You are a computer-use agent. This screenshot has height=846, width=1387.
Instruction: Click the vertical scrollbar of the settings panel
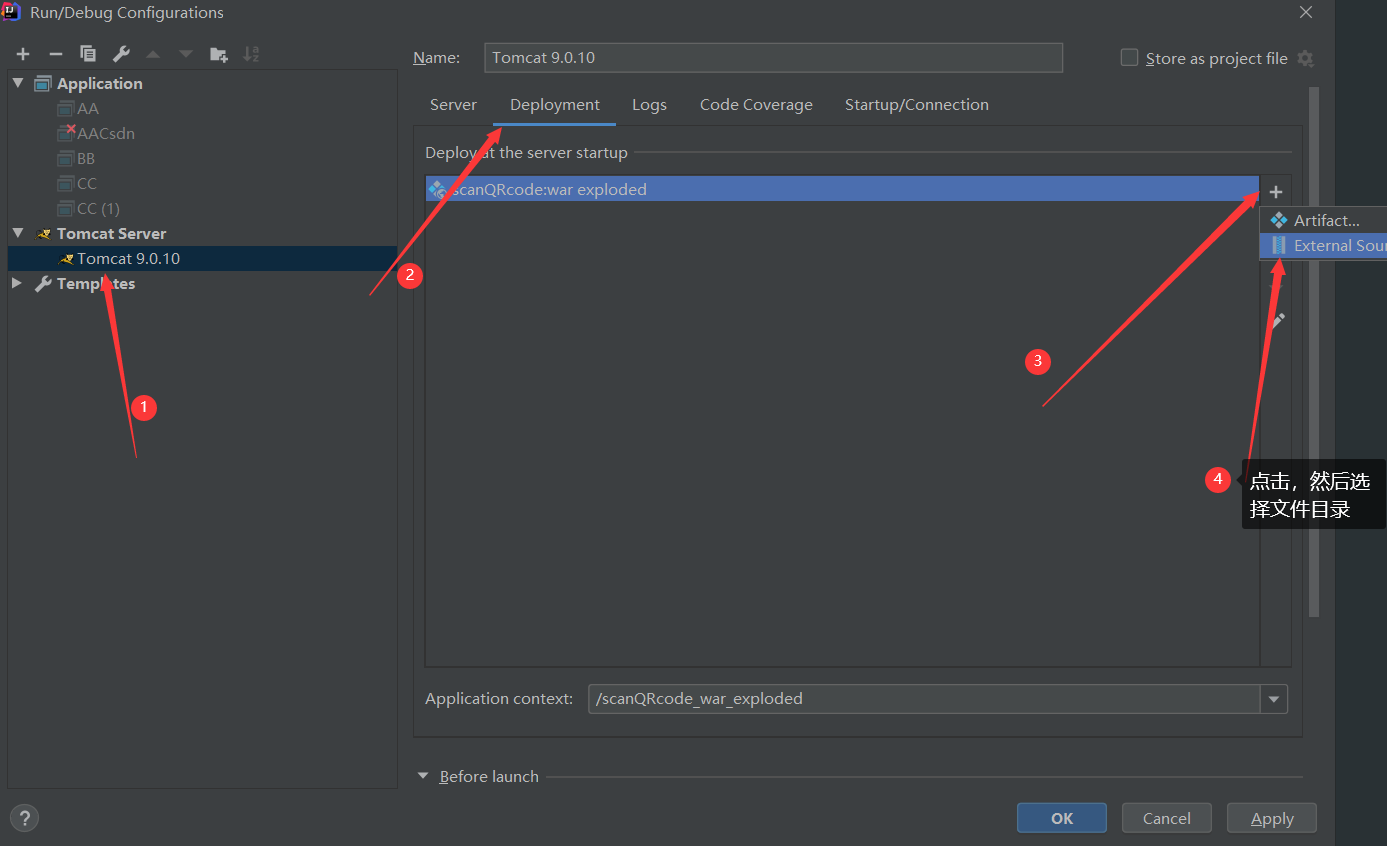click(1314, 350)
